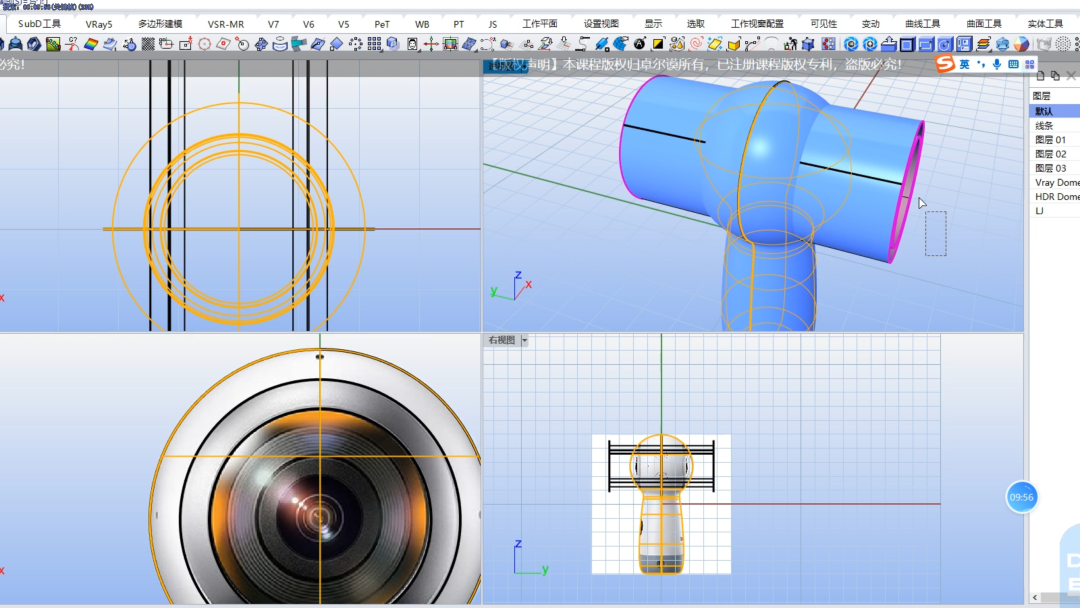Click the stacked colored layers icon
The width and height of the screenshot is (1080, 608).
(x=983, y=44)
